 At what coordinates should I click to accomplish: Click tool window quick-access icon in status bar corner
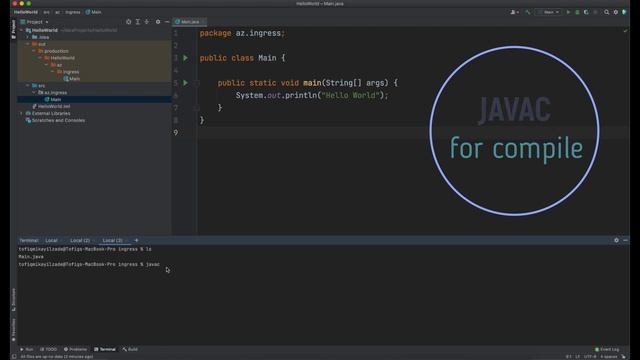(x=14, y=356)
